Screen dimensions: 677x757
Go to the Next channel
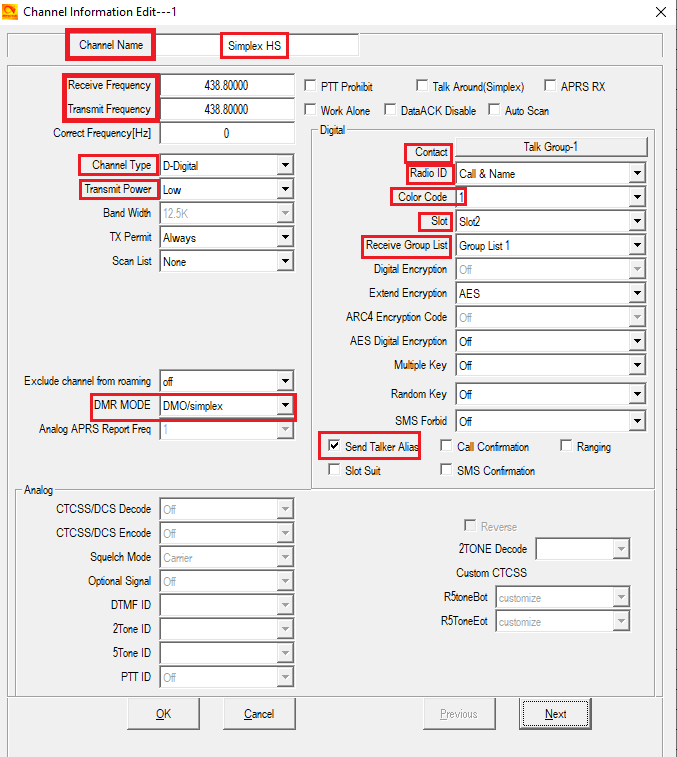(x=555, y=714)
